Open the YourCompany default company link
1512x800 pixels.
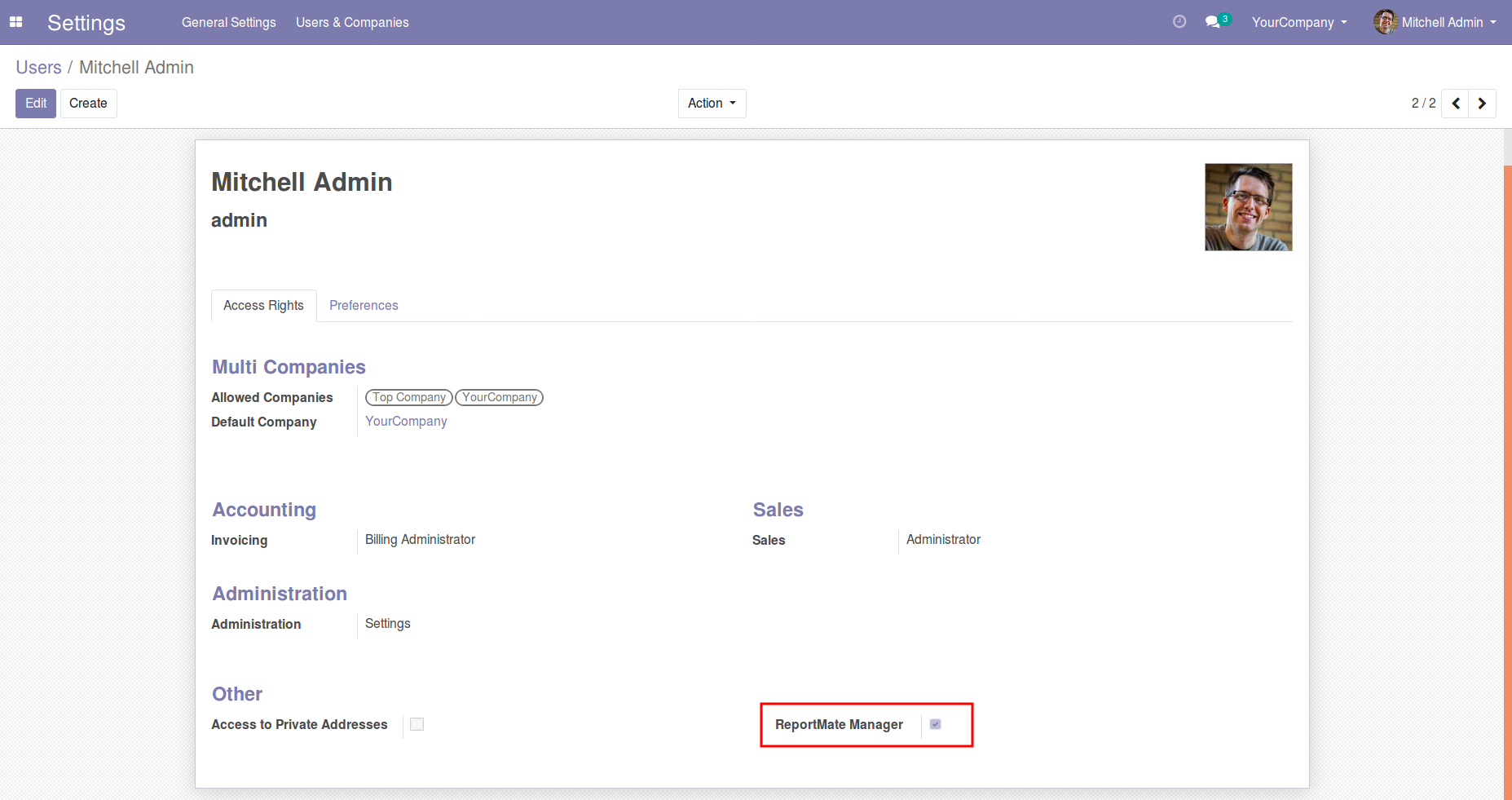tap(406, 421)
